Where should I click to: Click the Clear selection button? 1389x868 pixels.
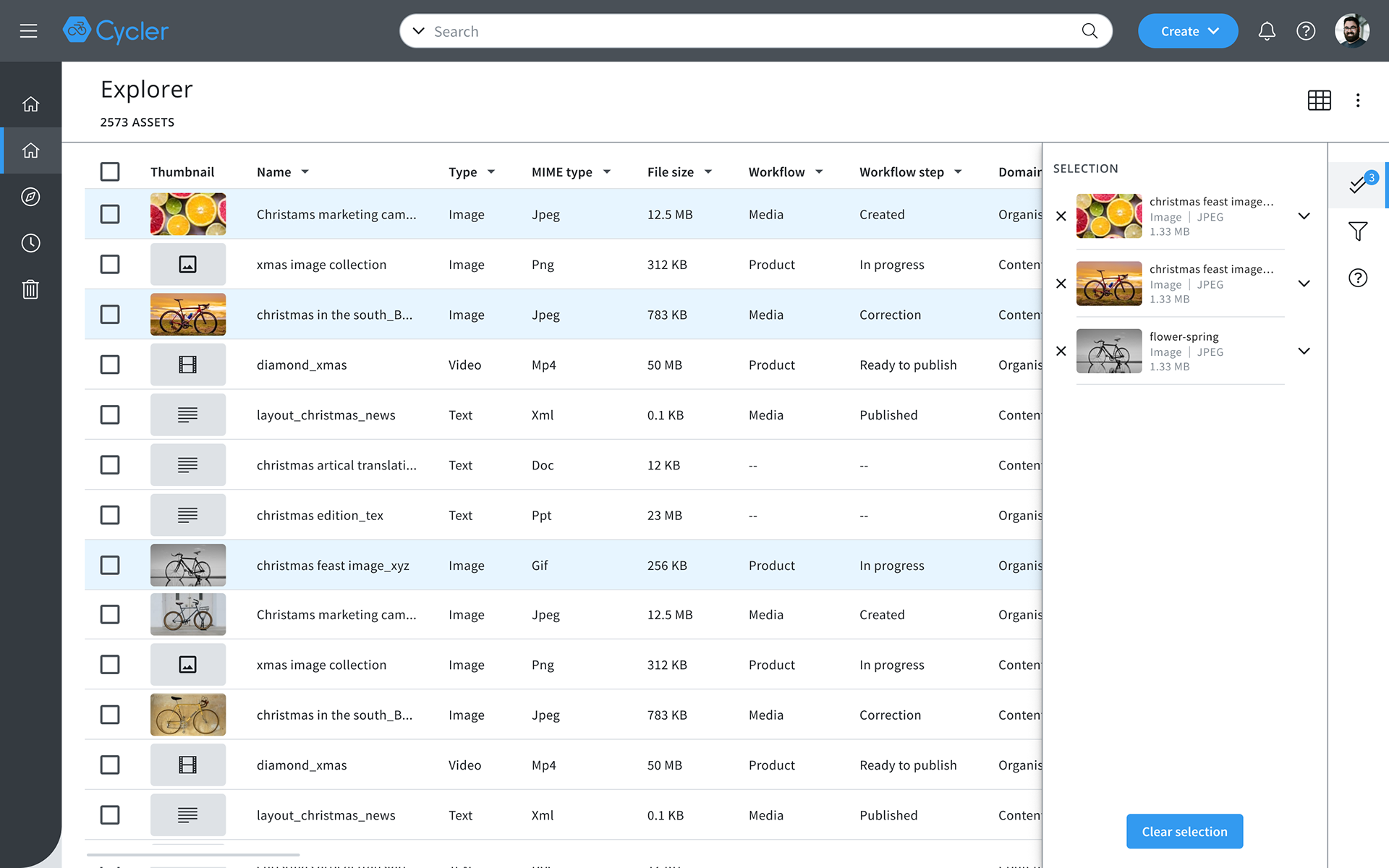[x=1184, y=832]
